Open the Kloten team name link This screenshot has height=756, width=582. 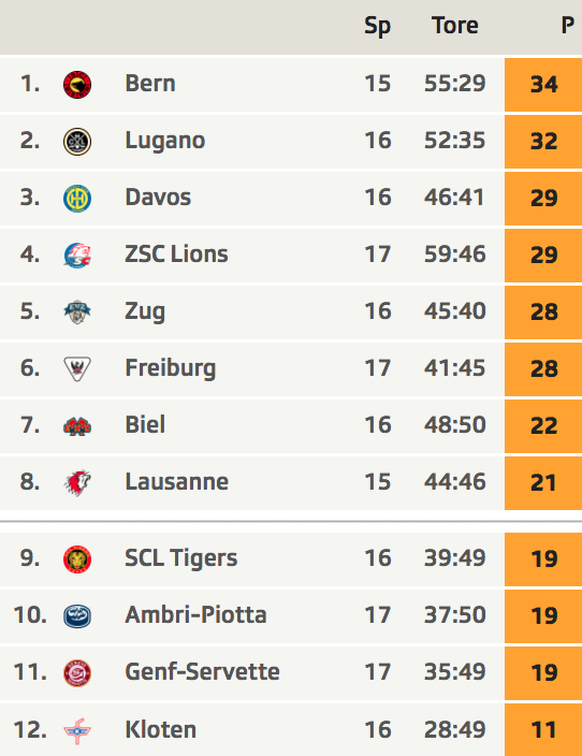[x=161, y=729]
